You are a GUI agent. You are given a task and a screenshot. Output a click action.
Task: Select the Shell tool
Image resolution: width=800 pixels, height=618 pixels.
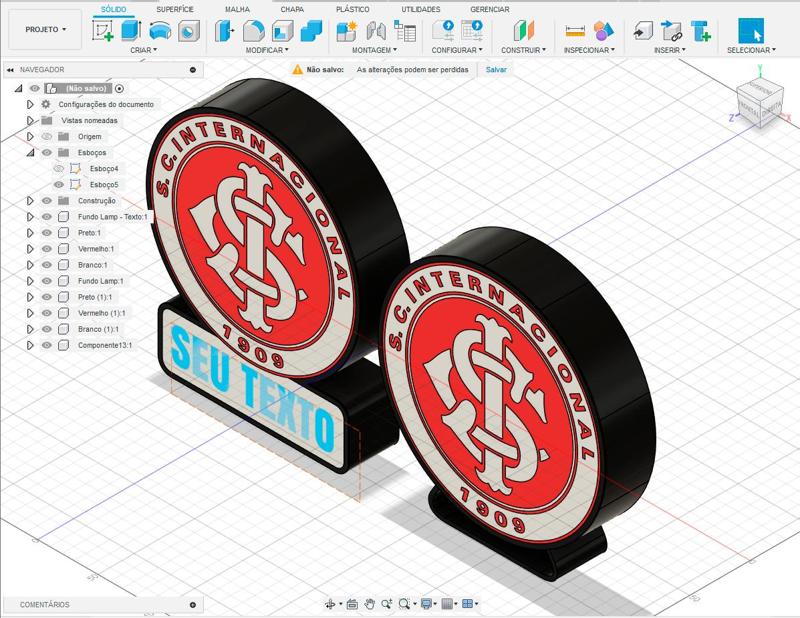[x=282, y=31]
